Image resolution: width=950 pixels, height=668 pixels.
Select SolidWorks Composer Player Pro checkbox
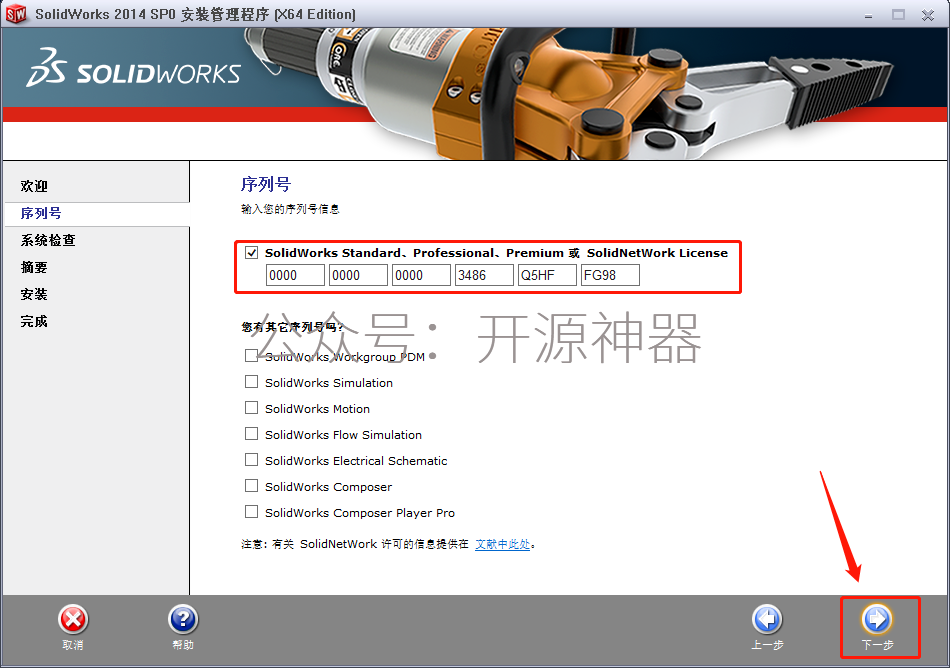click(x=251, y=512)
